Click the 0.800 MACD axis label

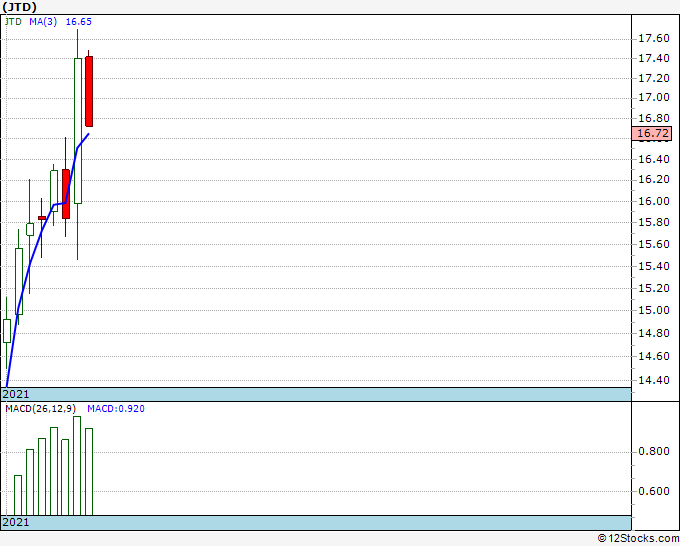coord(654,452)
